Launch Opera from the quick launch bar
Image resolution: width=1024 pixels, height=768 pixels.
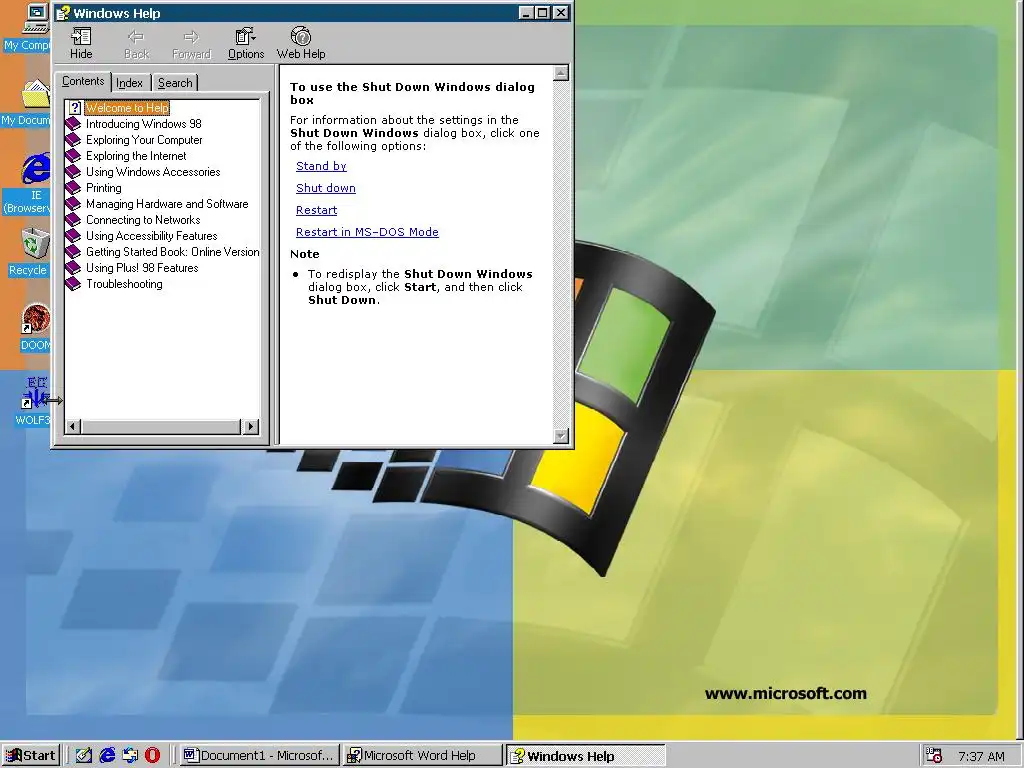coord(153,756)
